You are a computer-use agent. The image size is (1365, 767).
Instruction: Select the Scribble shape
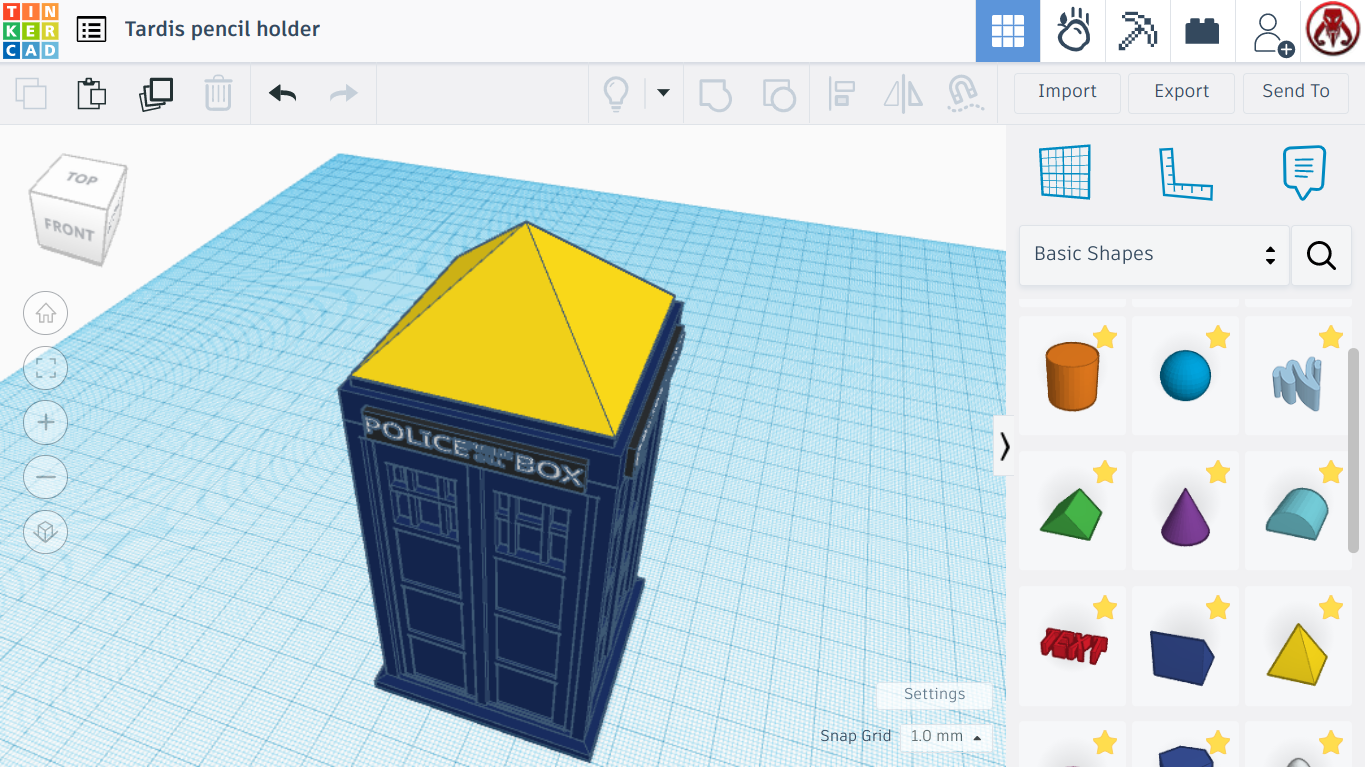[x=1298, y=376]
